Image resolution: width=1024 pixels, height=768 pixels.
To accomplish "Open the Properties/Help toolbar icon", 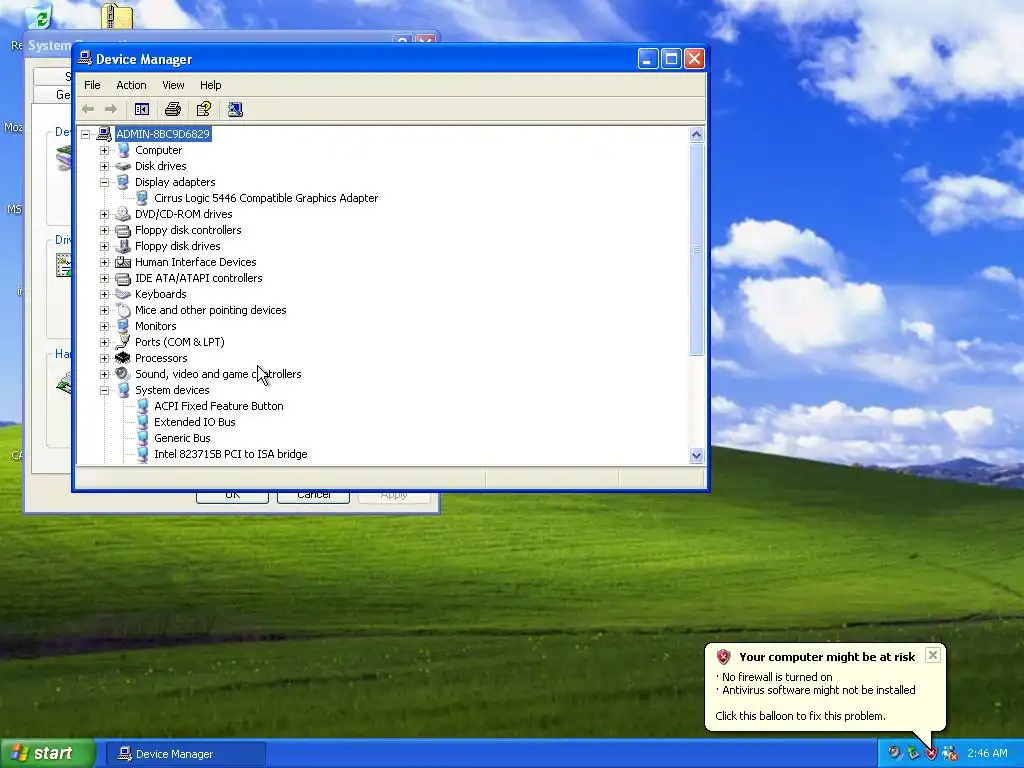I will [204, 109].
